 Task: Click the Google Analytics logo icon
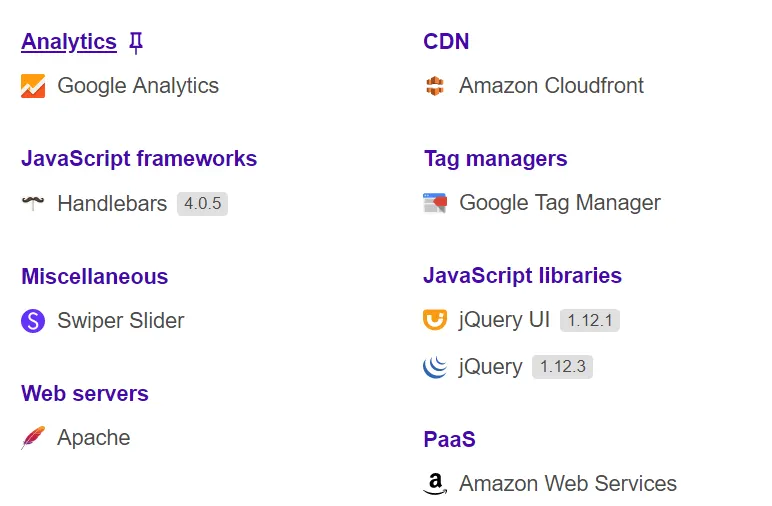click(33, 86)
